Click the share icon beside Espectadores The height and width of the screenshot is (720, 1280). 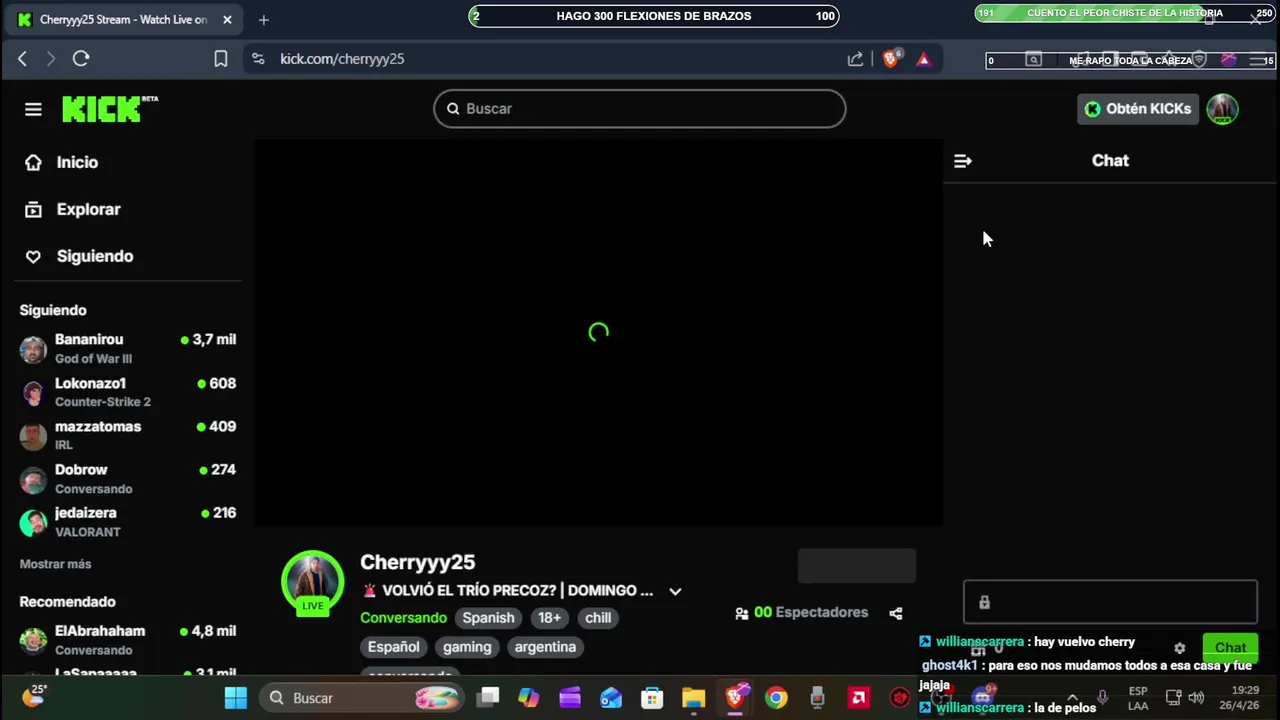[896, 613]
